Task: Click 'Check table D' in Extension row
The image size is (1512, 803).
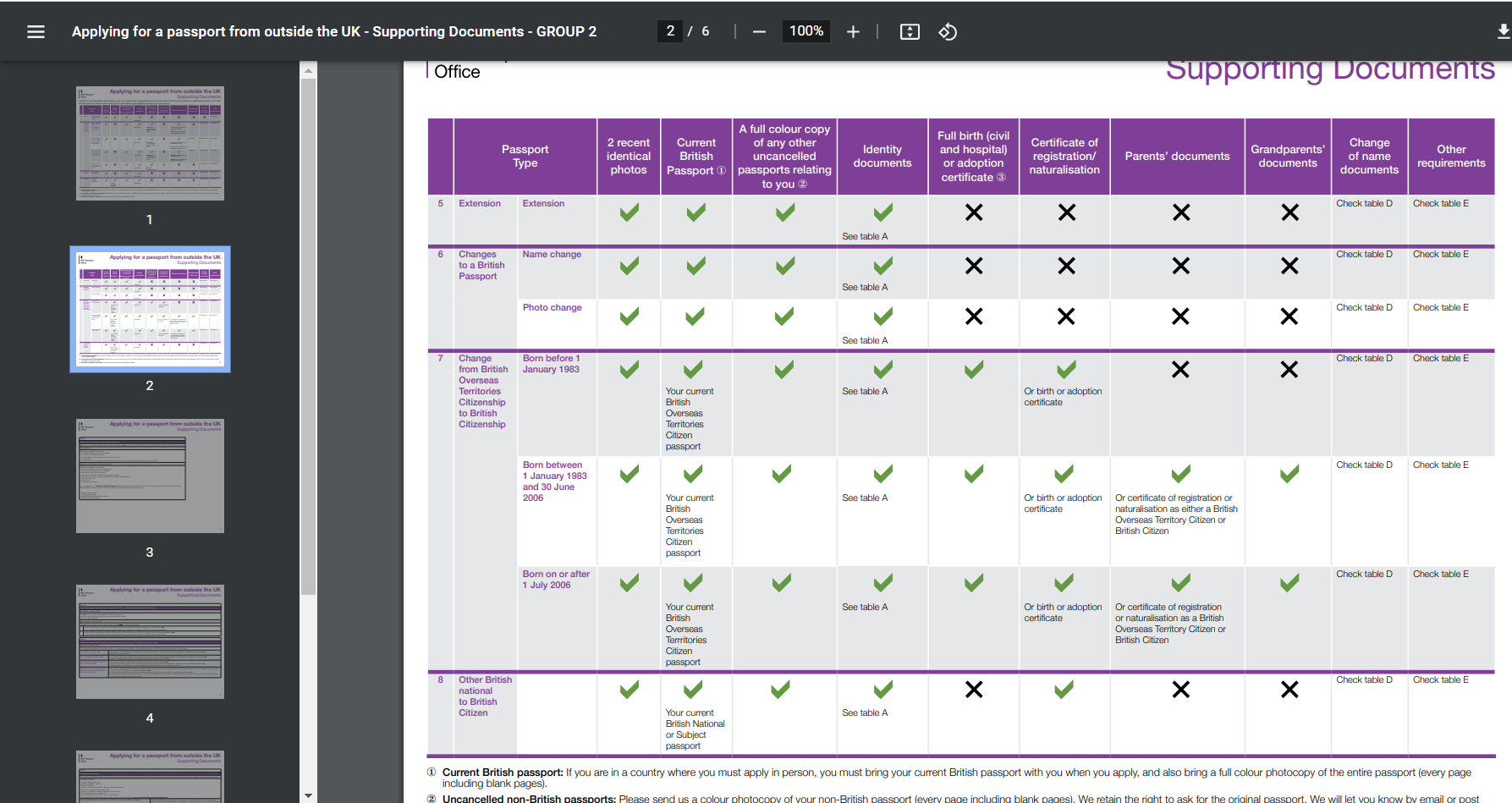Action: 1364,203
